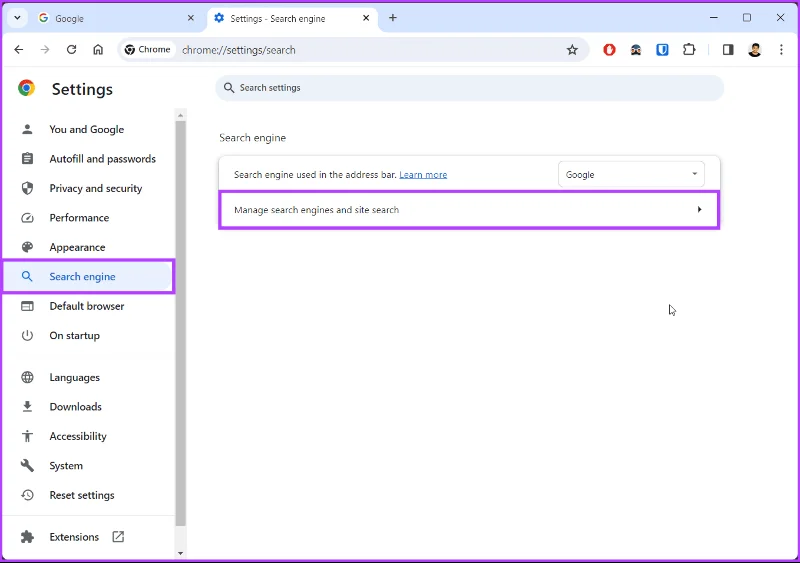Open Manage search engines and site search

[x=469, y=210]
